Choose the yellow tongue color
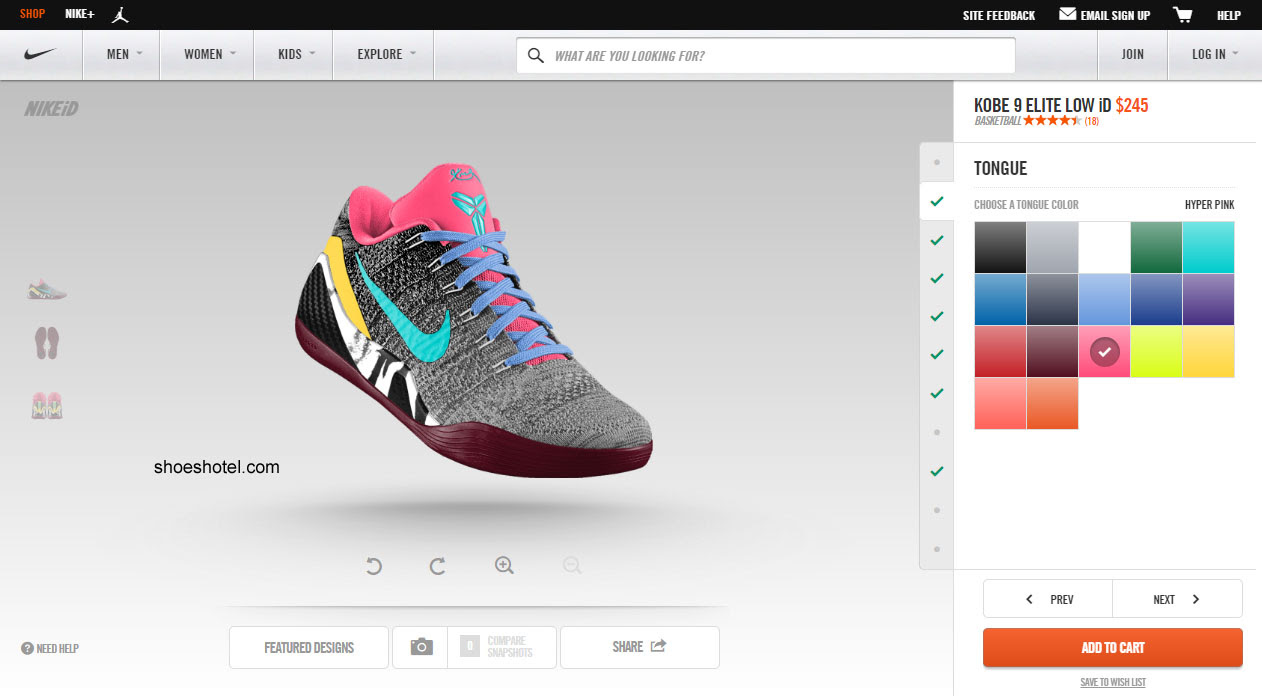This screenshot has height=696, width=1262. click(1208, 351)
